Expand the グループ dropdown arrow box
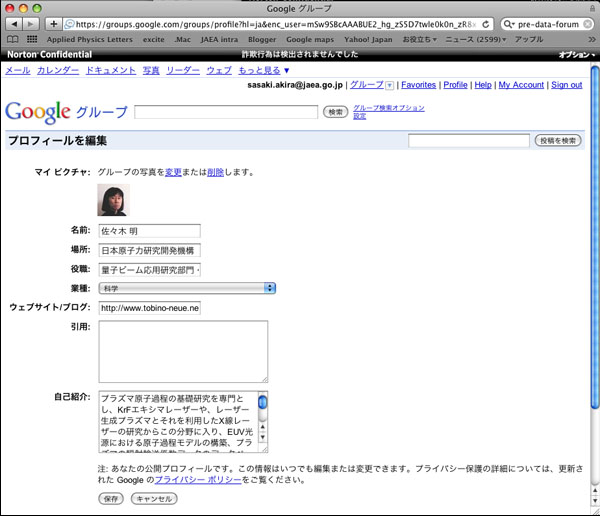 [389, 85]
